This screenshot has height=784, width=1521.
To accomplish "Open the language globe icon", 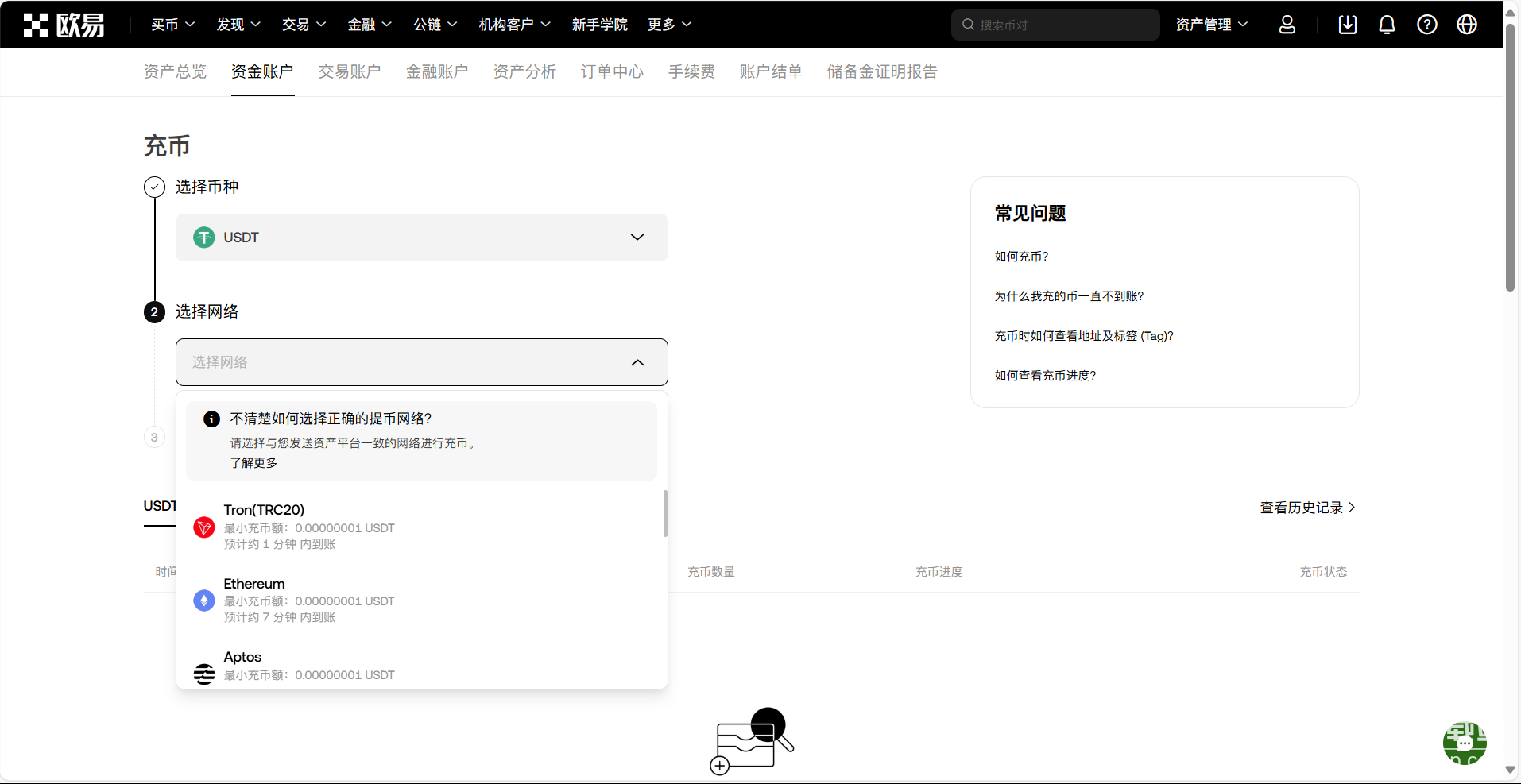I will [x=1467, y=25].
